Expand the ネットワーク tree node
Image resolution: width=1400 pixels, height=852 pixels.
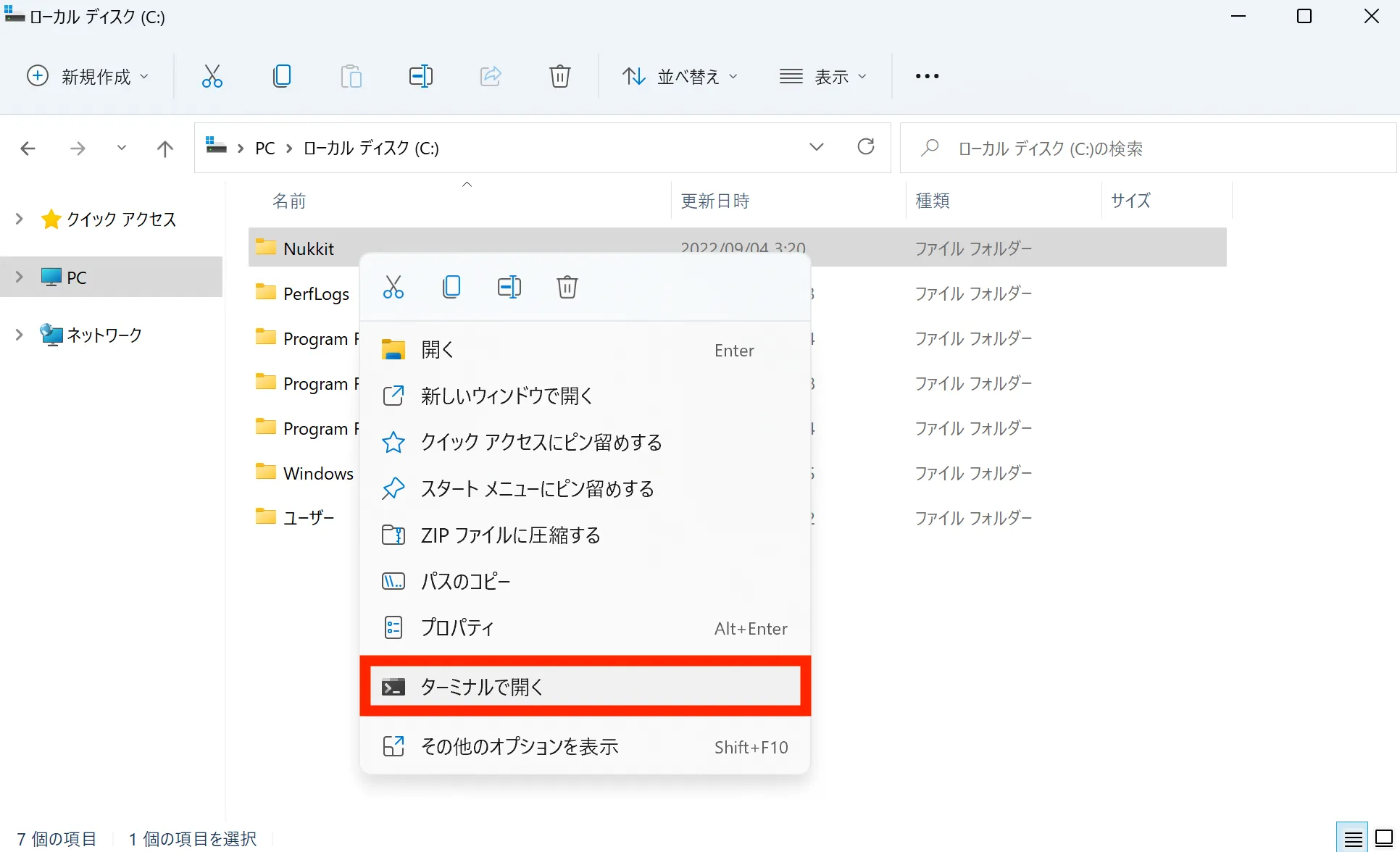(x=20, y=335)
